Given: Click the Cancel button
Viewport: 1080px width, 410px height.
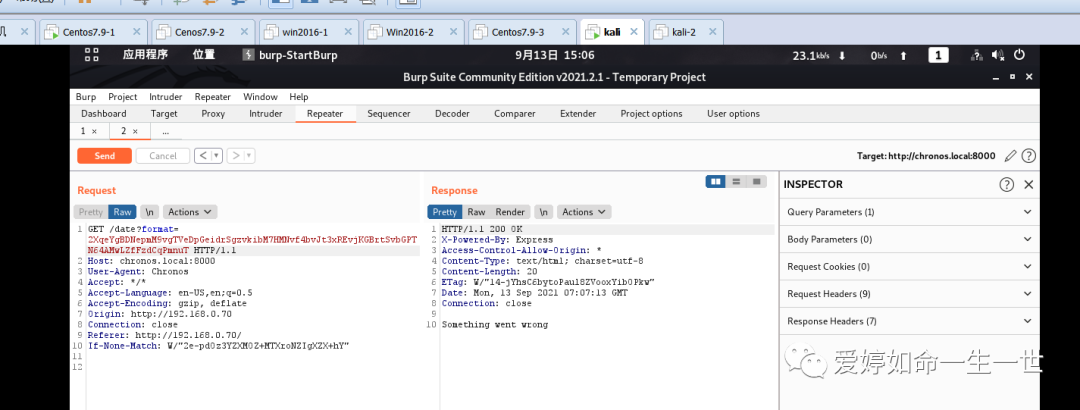Looking at the screenshot, I should pos(163,156).
